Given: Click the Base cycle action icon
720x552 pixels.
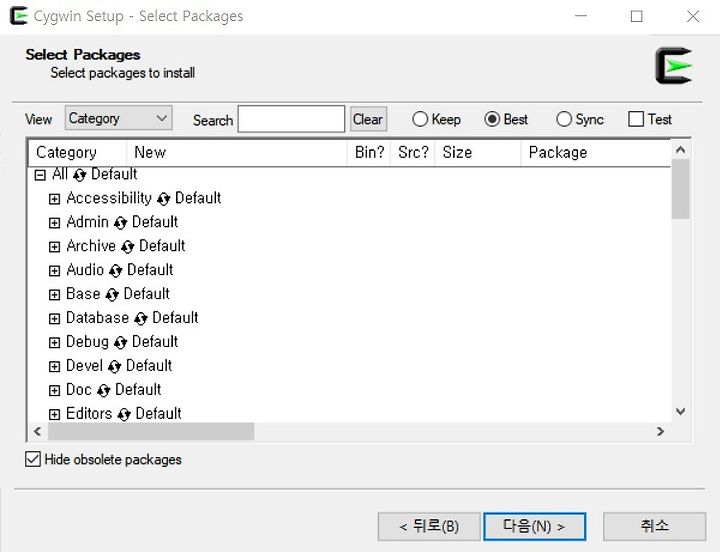Looking at the screenshot, I should pos(112,294).
